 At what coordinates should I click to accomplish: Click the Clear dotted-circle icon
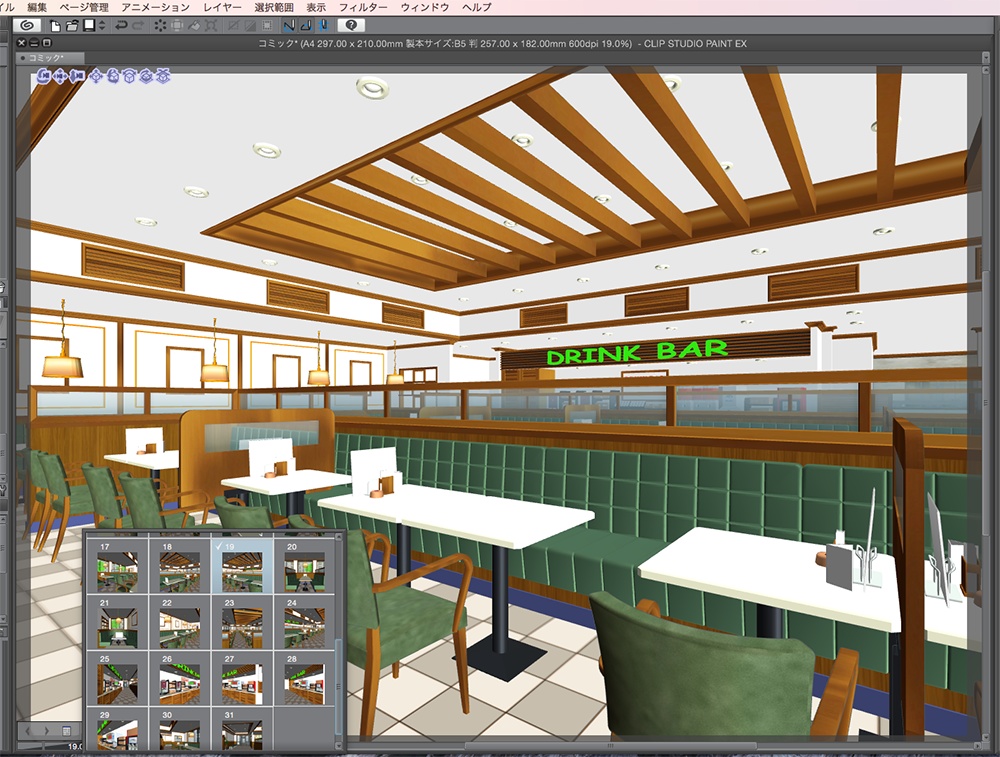pos(160,26)
